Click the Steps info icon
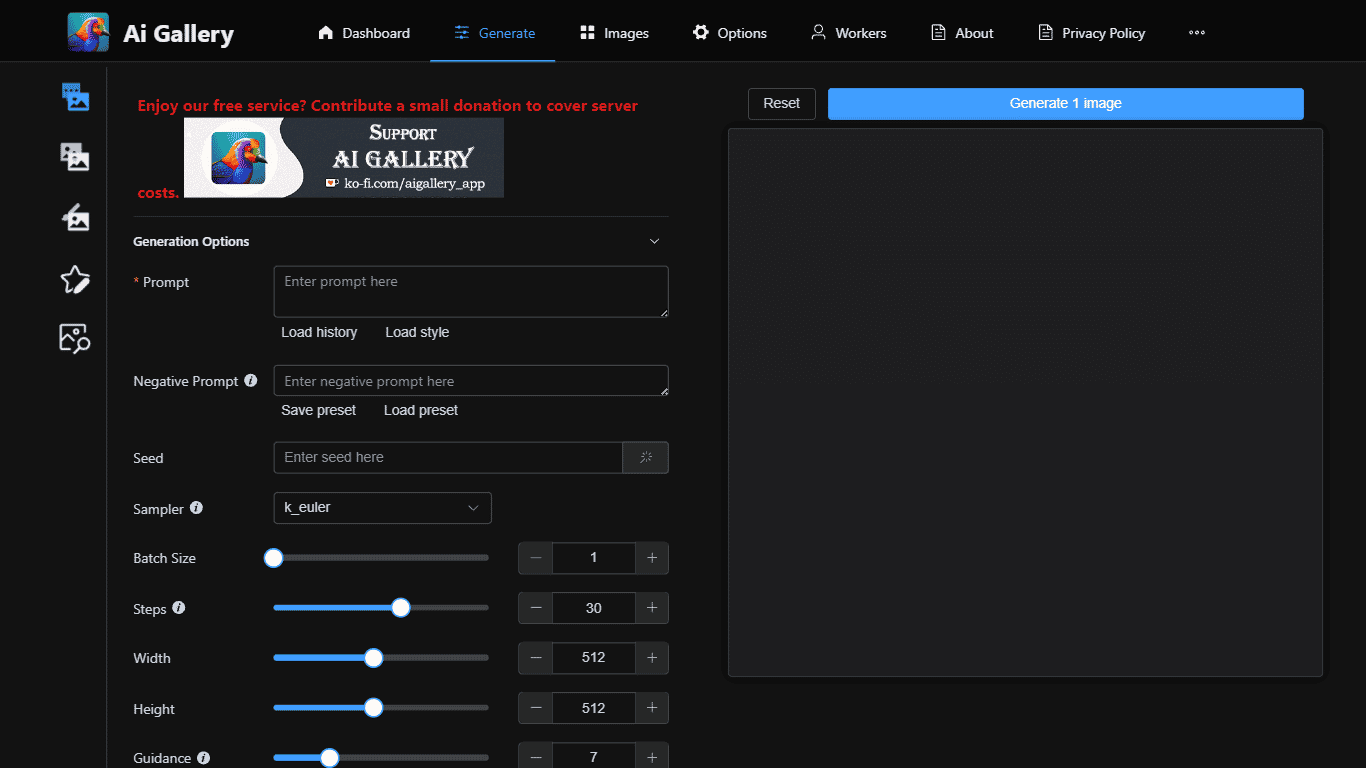 point(179,607)
